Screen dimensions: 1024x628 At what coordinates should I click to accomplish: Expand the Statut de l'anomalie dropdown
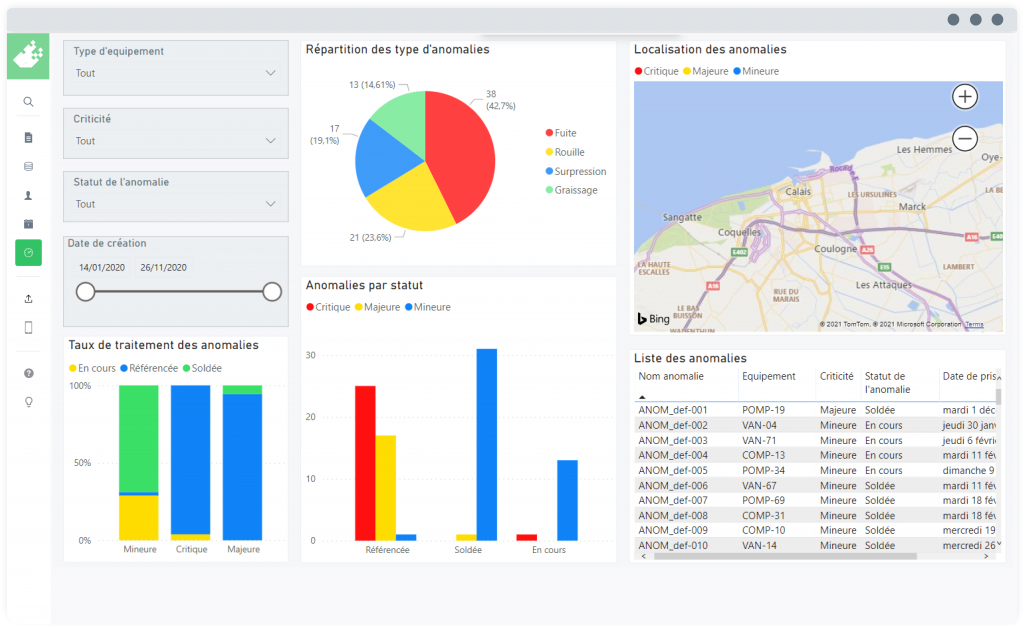point(175,204)
